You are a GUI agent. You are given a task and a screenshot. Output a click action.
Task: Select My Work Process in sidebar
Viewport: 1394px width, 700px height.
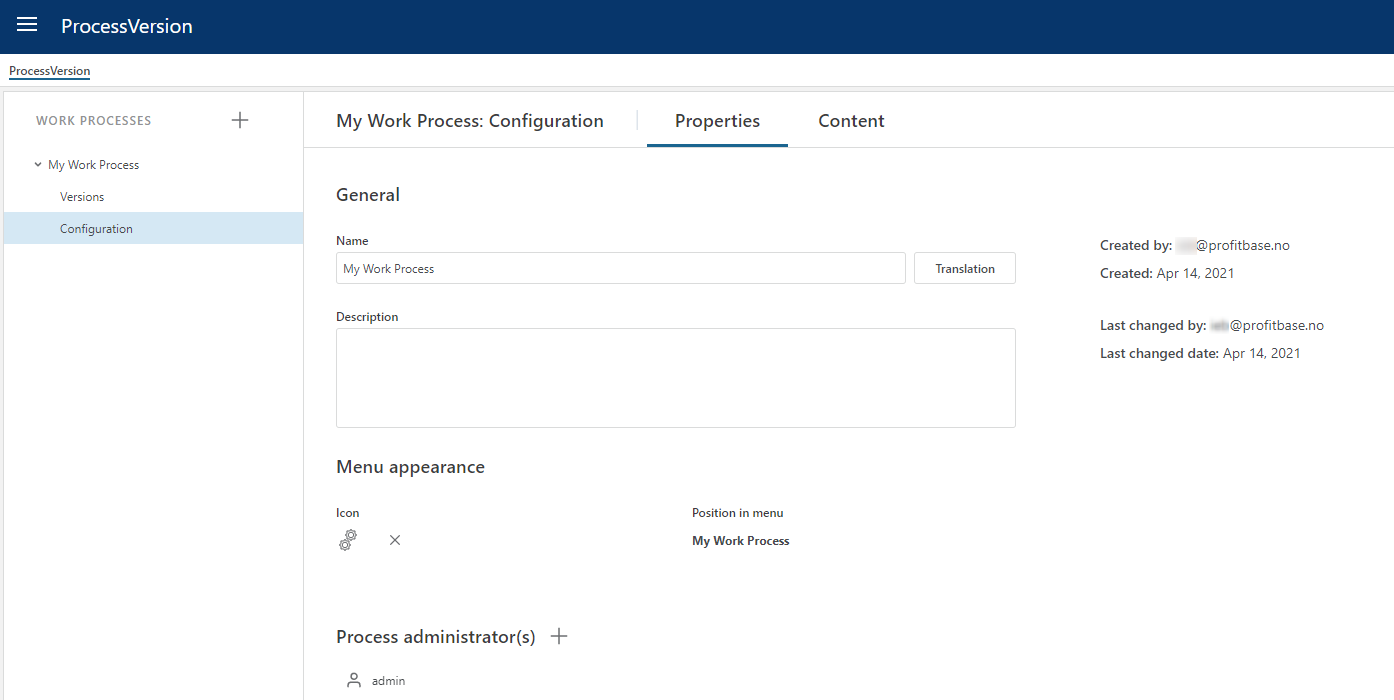pos(93,165)
